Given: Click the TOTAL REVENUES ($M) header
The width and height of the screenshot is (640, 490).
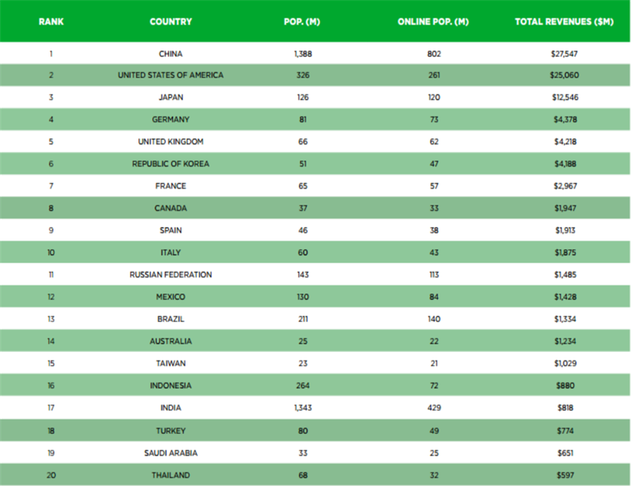Looking at the screenshot, I should (x=564, y=22).
